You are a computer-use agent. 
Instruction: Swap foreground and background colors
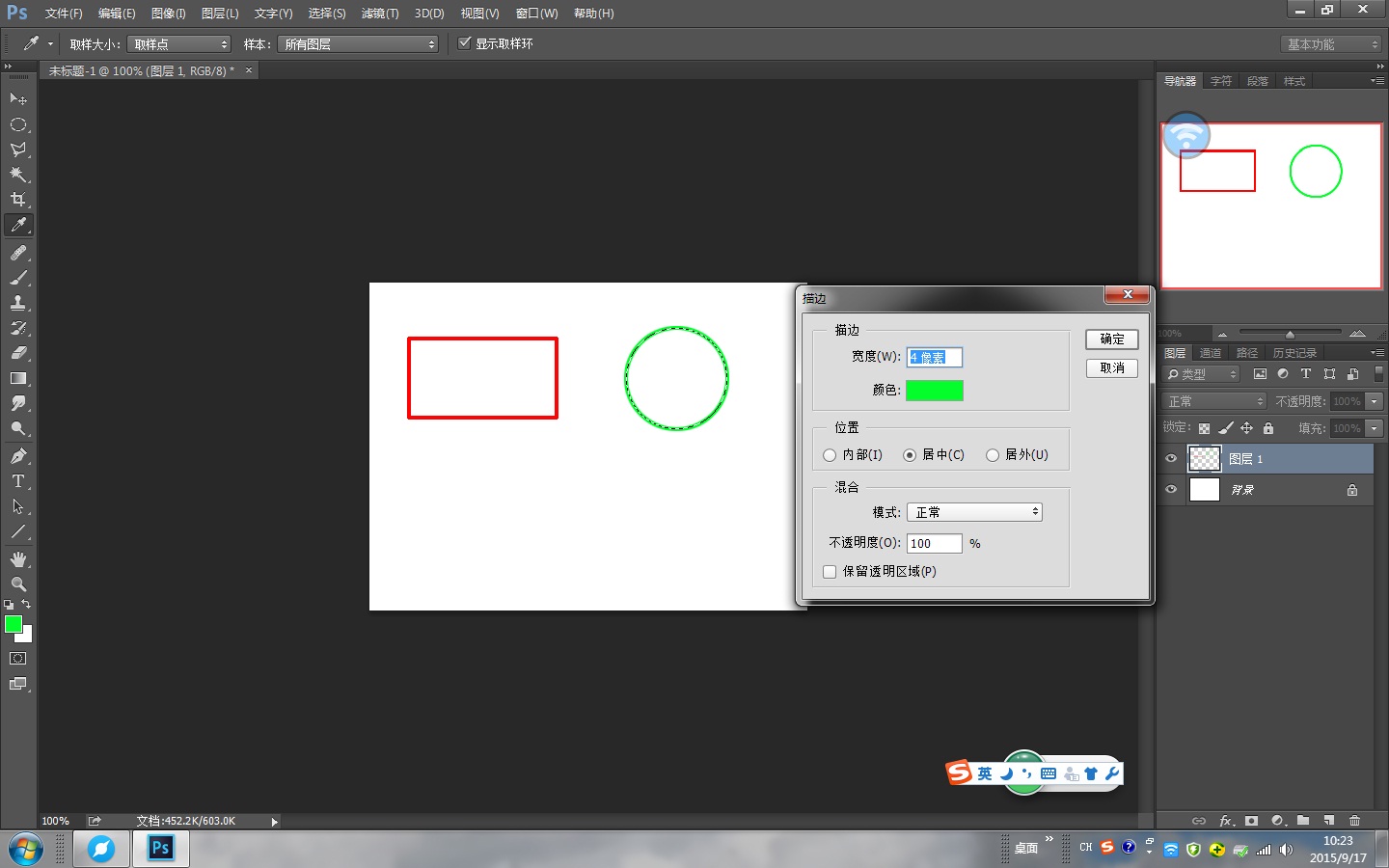click(x=26, y=605)
